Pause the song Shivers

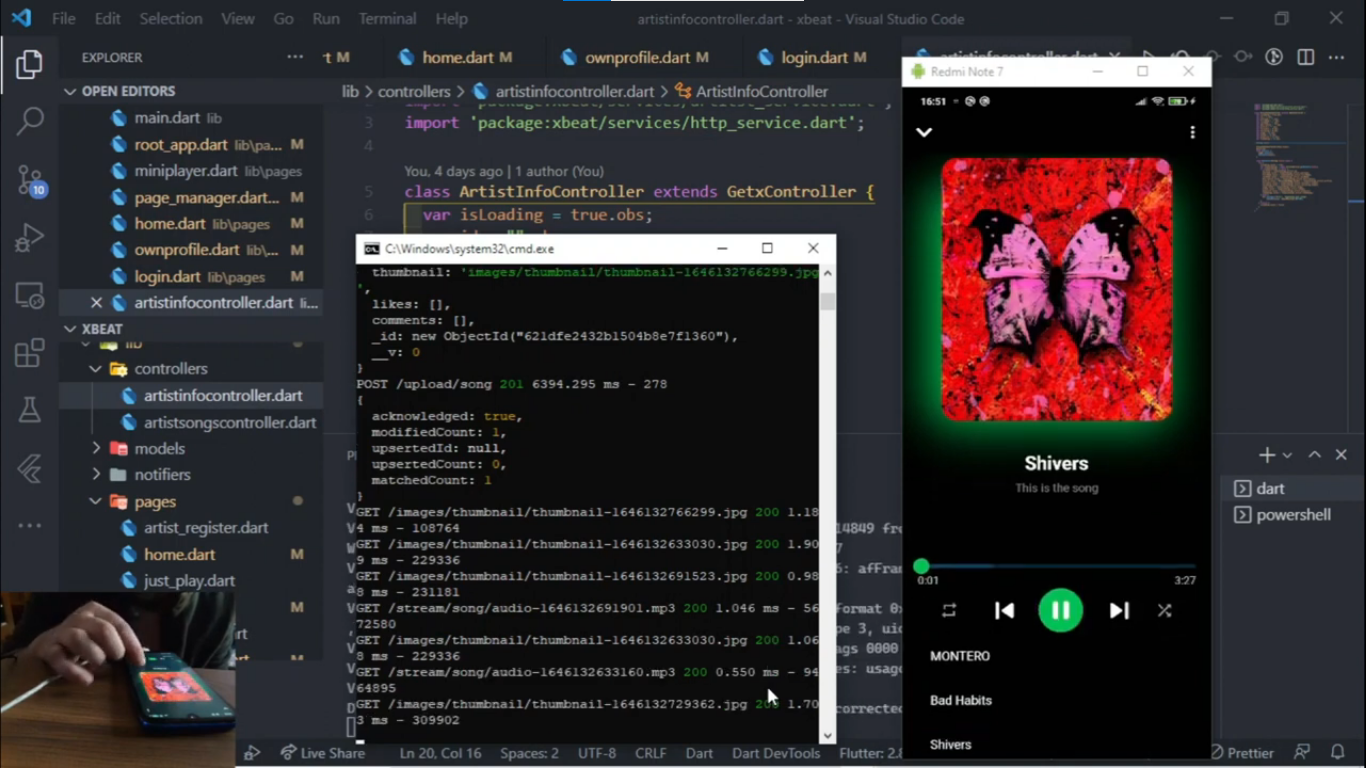(x=1061, y=610)
